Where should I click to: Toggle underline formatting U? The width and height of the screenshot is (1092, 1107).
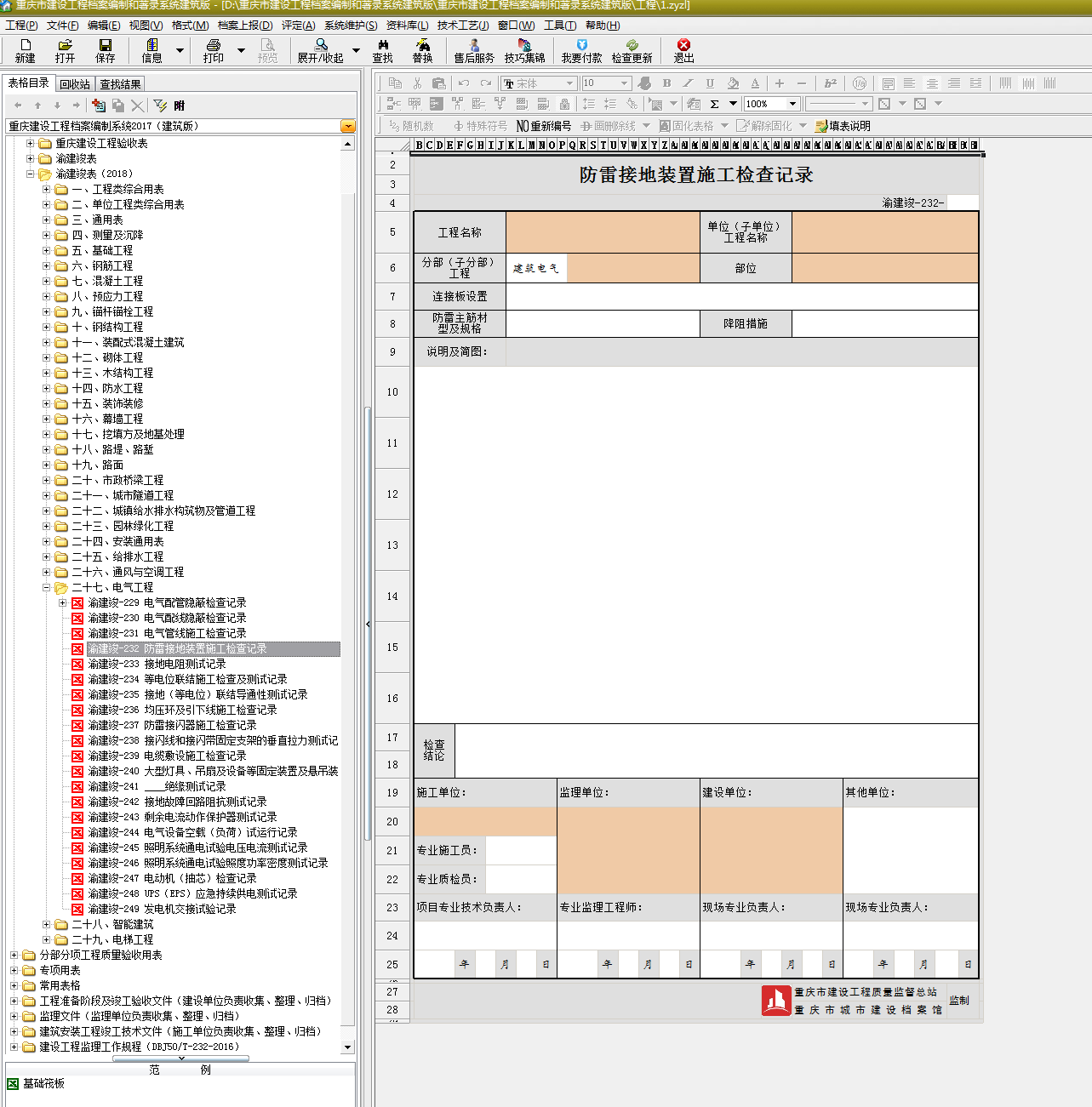711,83
